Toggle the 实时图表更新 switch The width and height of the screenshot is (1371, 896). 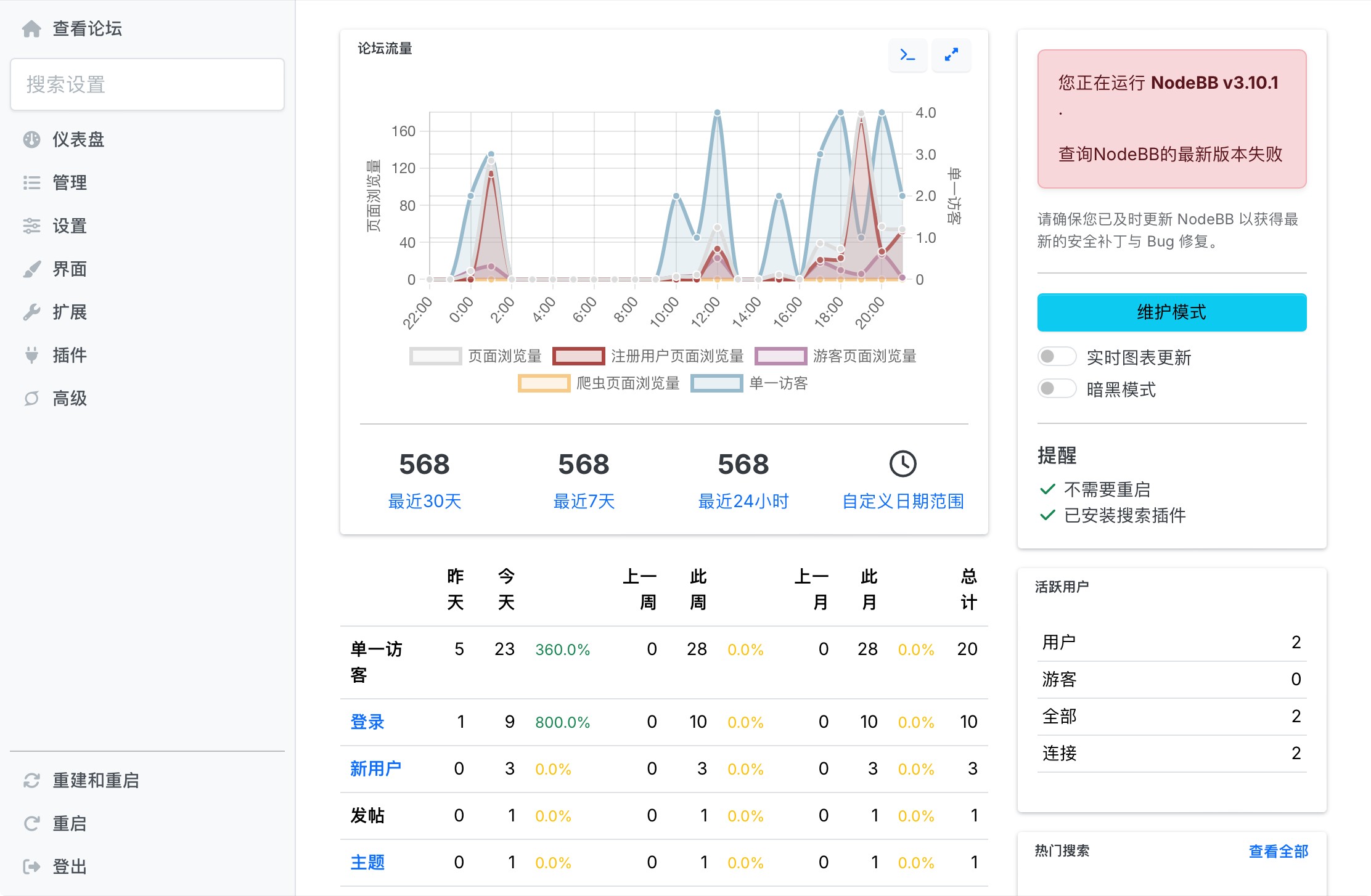(1057, 356)
